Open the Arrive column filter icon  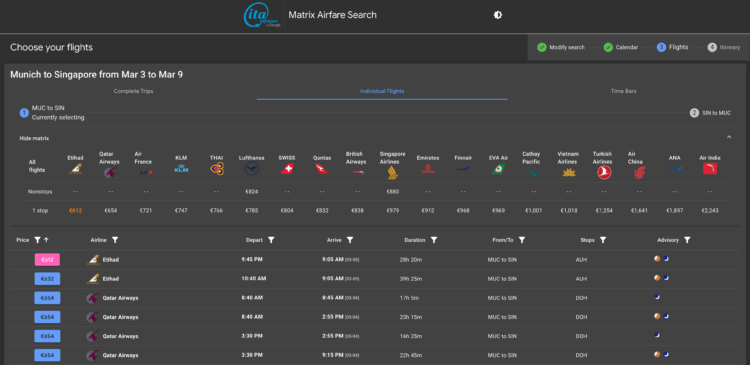(350, 240)
